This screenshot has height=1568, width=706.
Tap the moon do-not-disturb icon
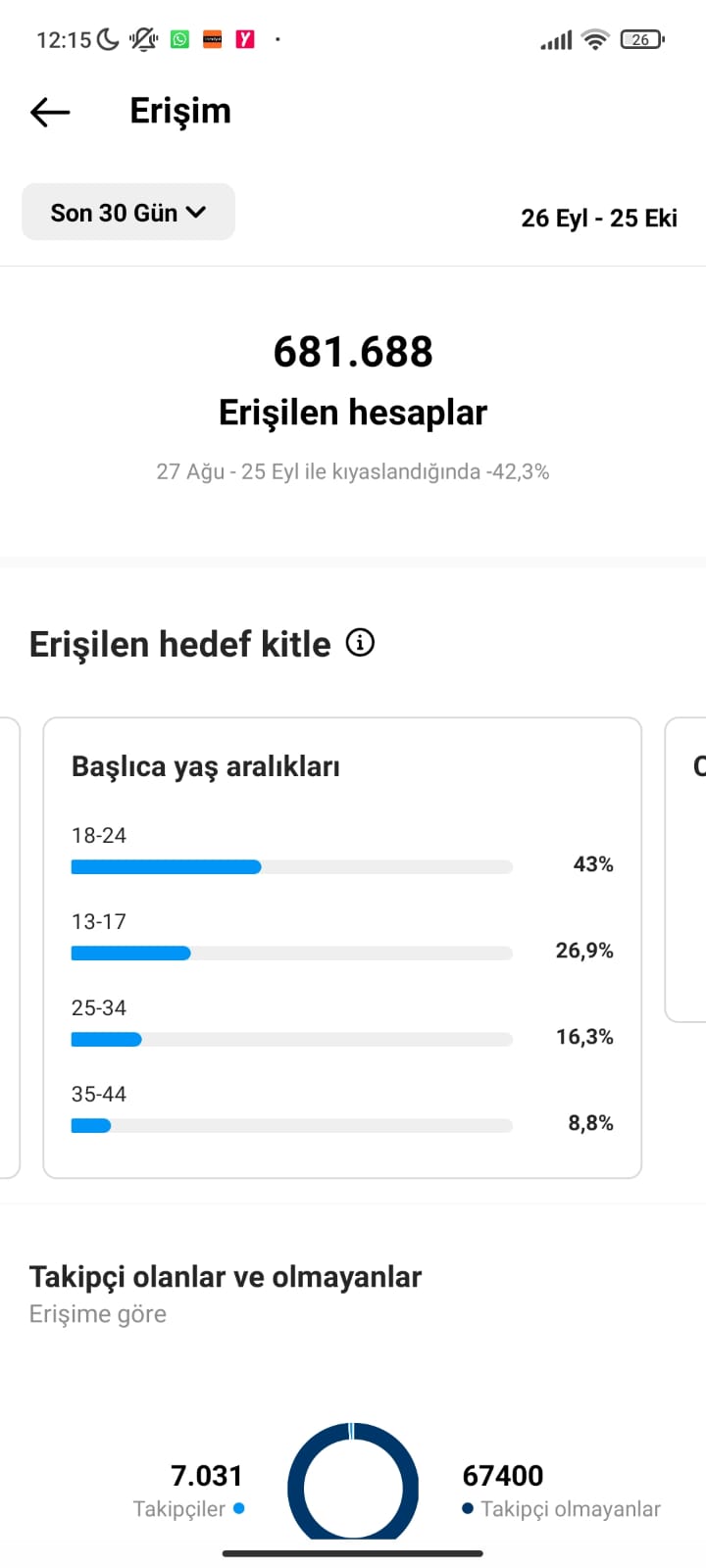coord(109,39)
